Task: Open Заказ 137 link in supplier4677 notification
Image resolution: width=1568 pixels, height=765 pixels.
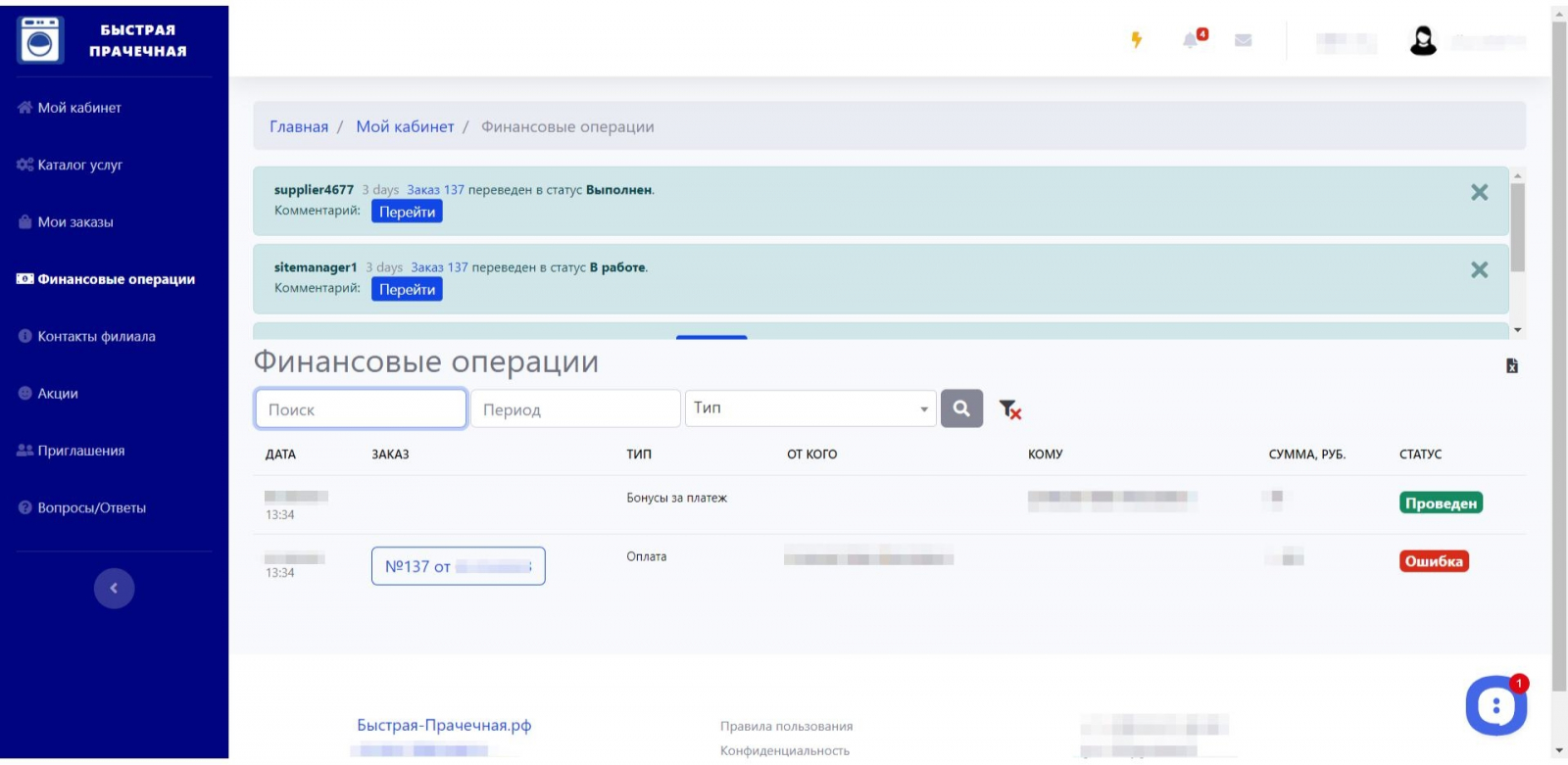Action: (435, 190)
